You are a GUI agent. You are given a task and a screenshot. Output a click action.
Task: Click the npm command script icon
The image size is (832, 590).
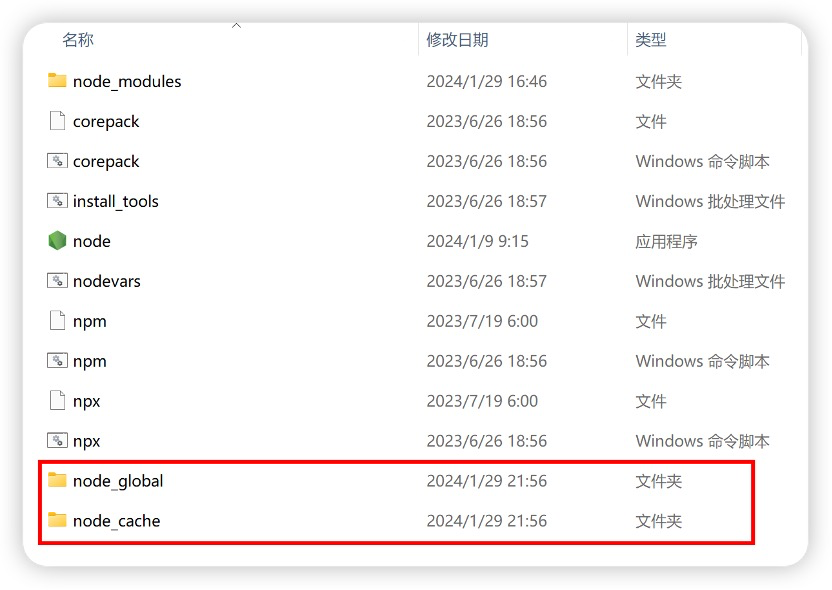coord(57,361)
